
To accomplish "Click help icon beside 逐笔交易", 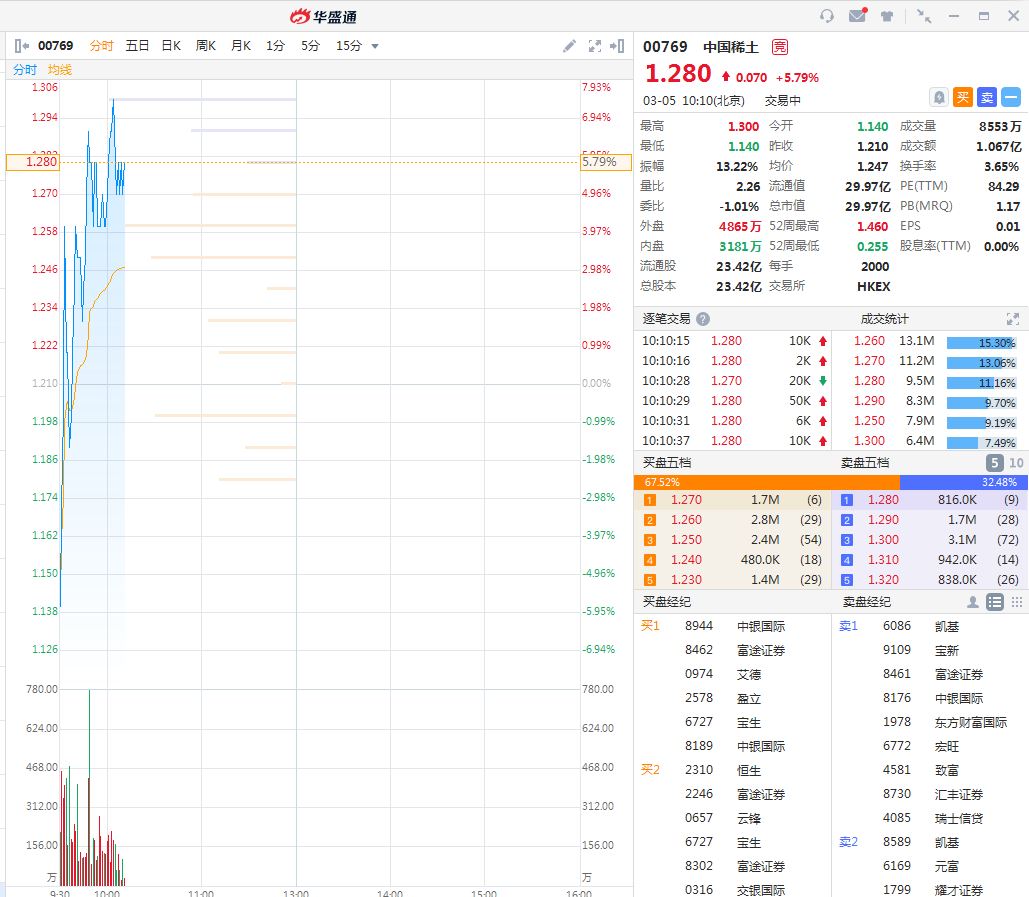I will point(703,319).
